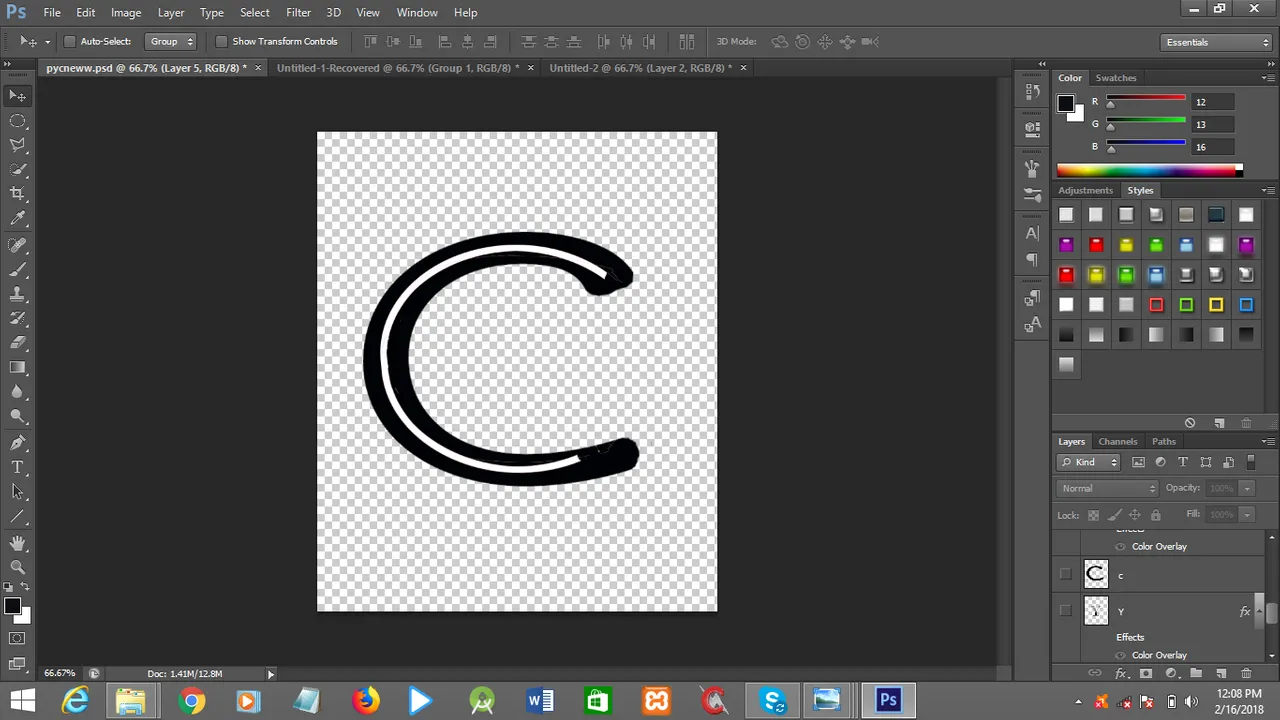Select the Move tool
Screen dimensions: 1280x720
[18, 96]
